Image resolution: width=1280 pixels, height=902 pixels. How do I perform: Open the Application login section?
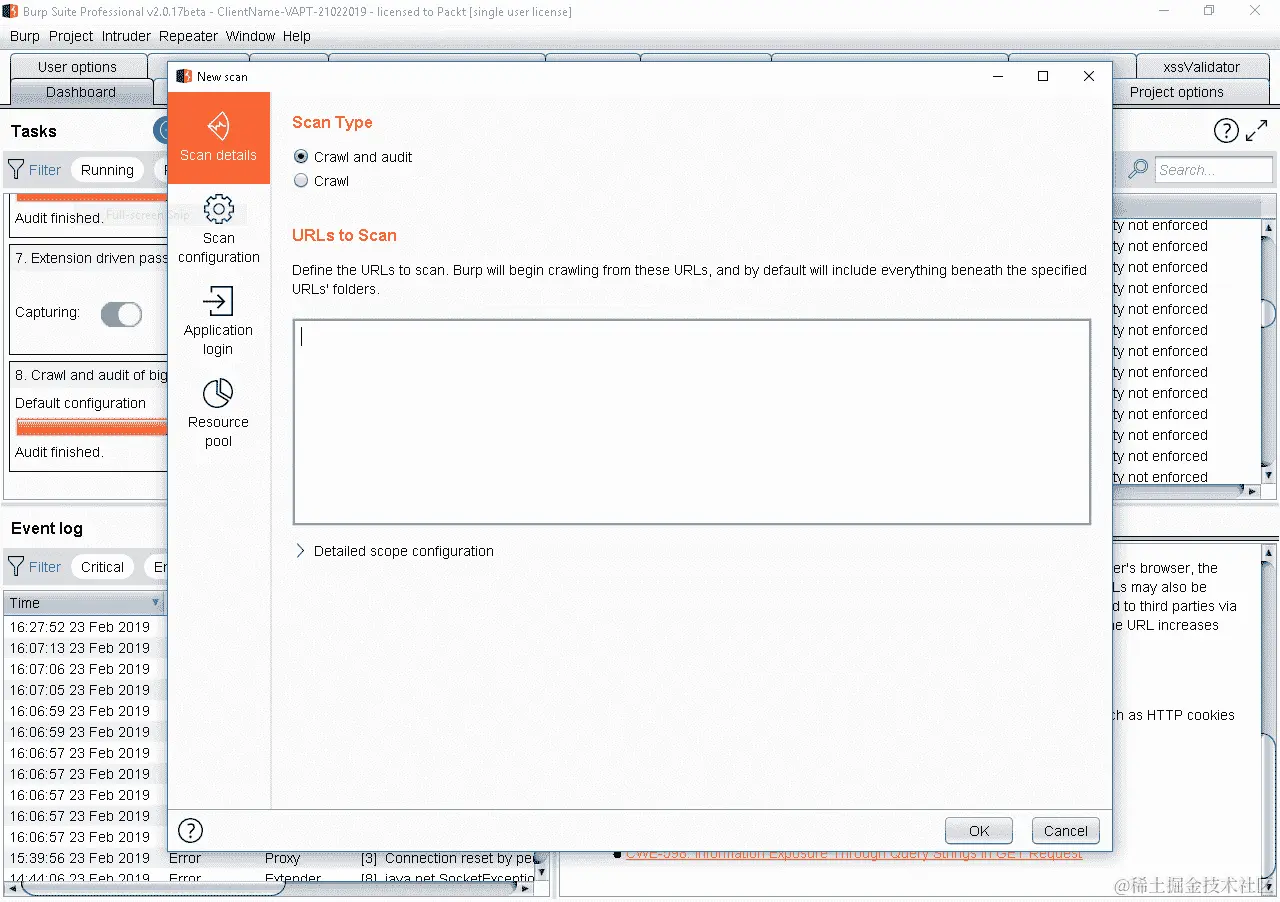coord(218,321)
